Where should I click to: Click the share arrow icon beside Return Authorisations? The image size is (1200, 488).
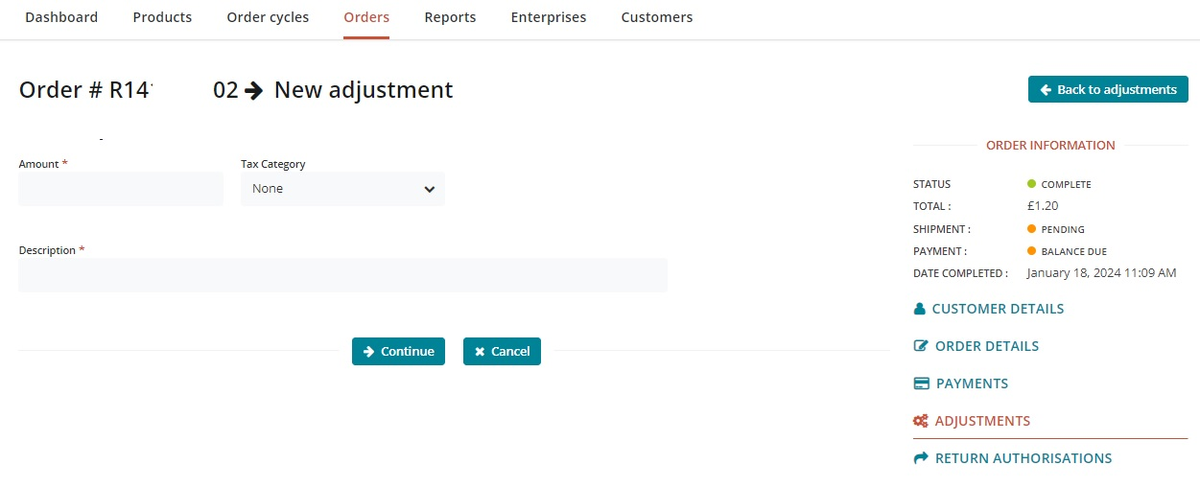(921, 458)
